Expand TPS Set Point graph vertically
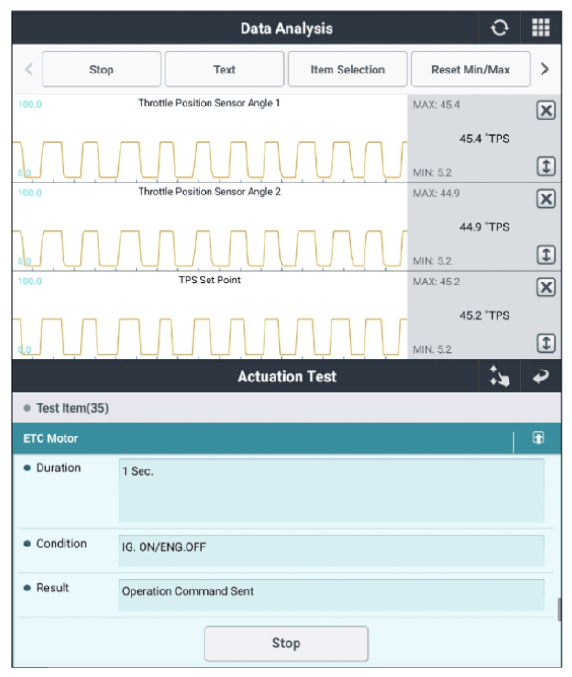 (x=546, y=343)
